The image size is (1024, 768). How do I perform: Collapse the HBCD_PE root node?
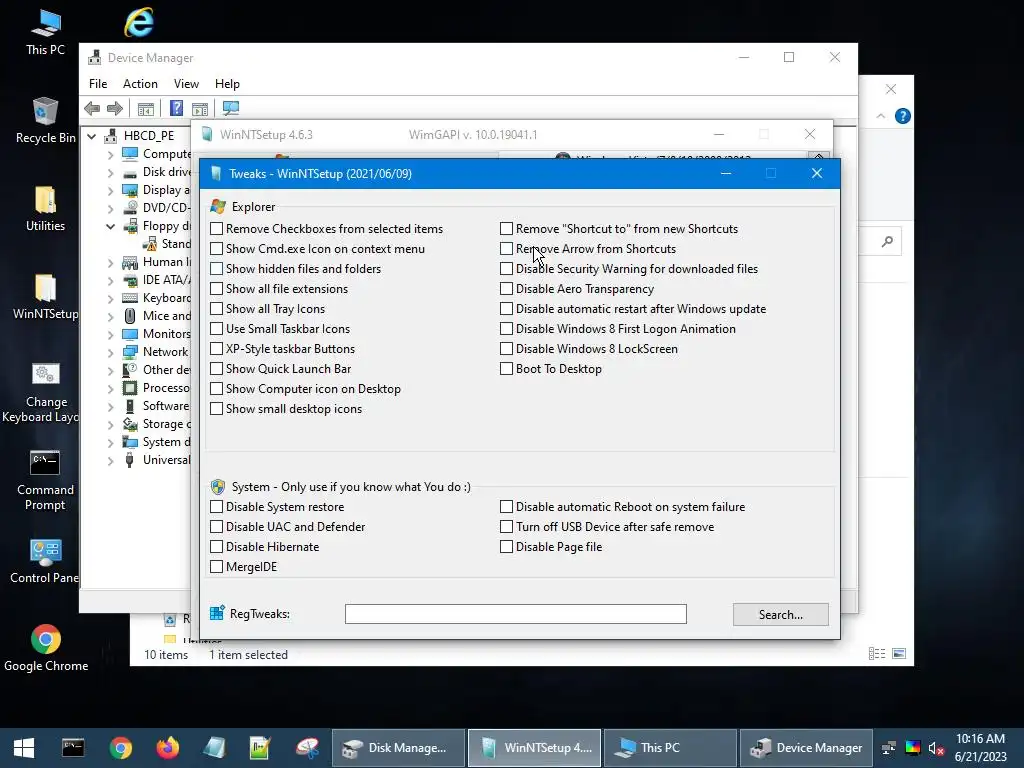point(91,136)
